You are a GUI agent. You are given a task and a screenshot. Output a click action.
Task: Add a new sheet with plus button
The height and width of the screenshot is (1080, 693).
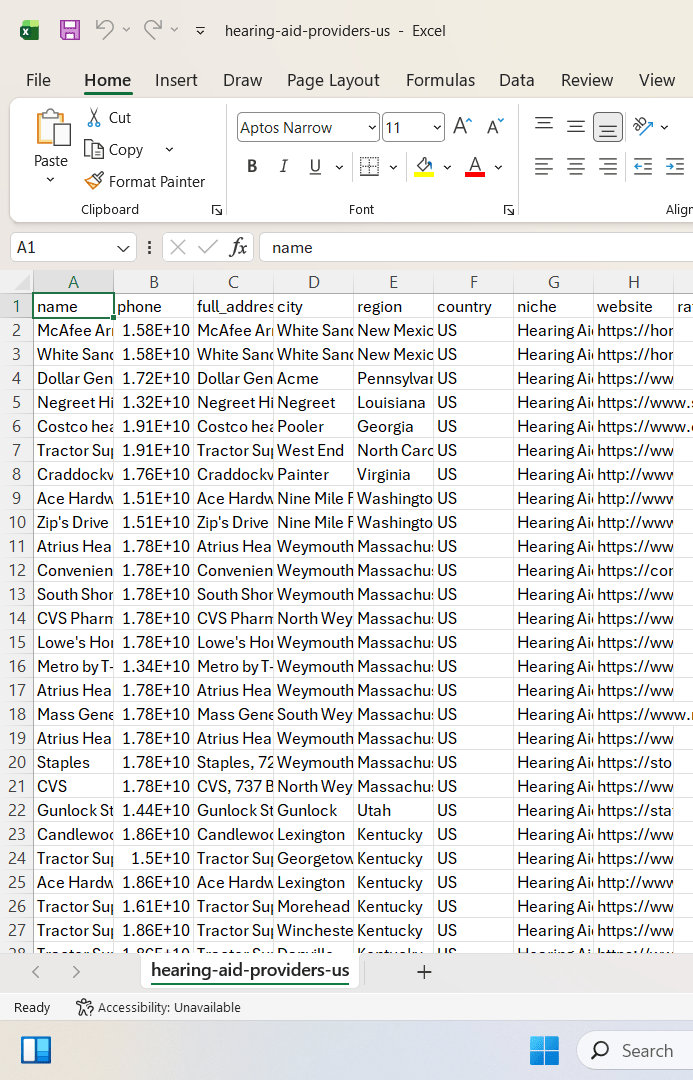click(x=424, y=972)
